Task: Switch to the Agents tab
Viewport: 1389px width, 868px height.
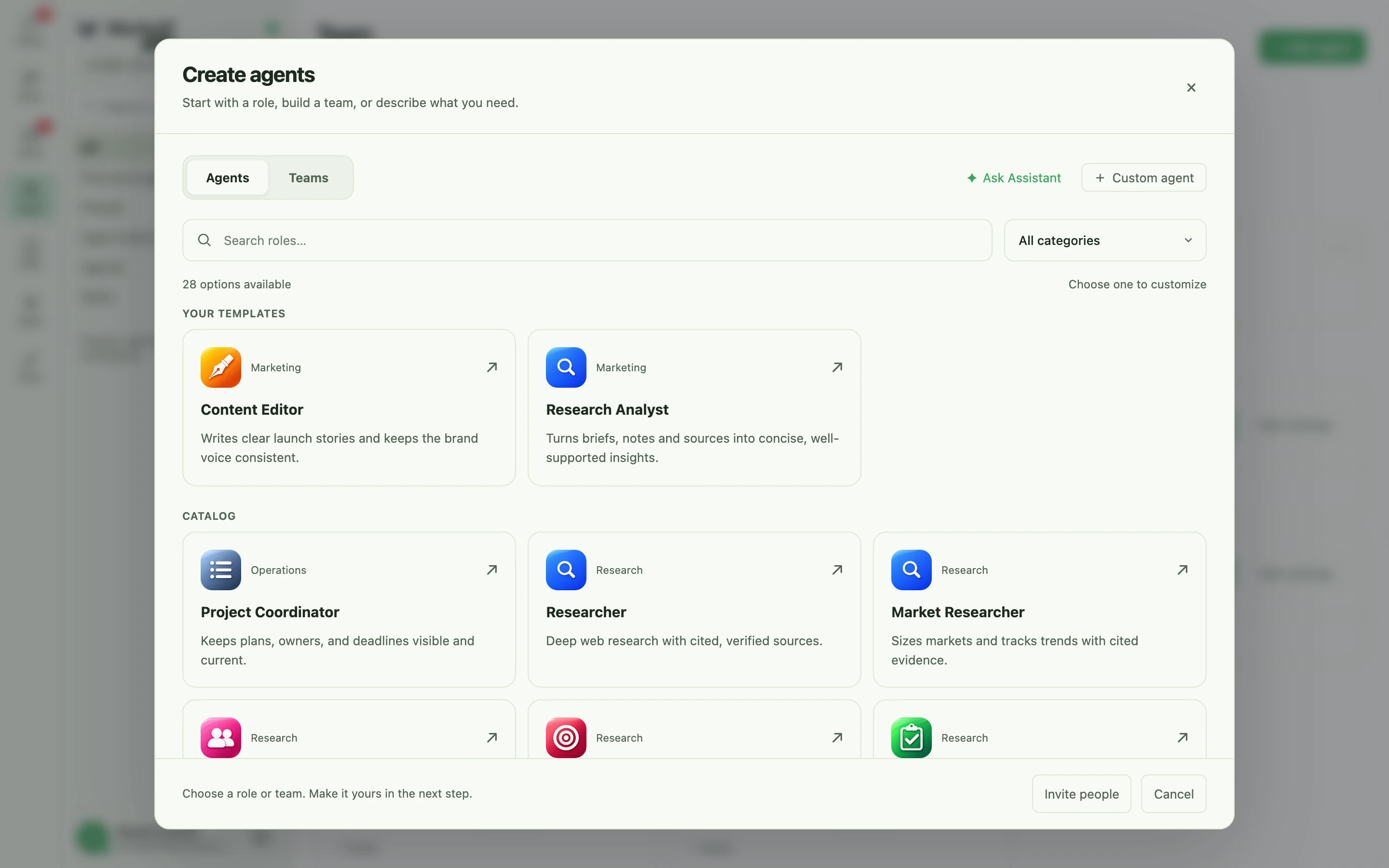Action: (x=227, y=178)
